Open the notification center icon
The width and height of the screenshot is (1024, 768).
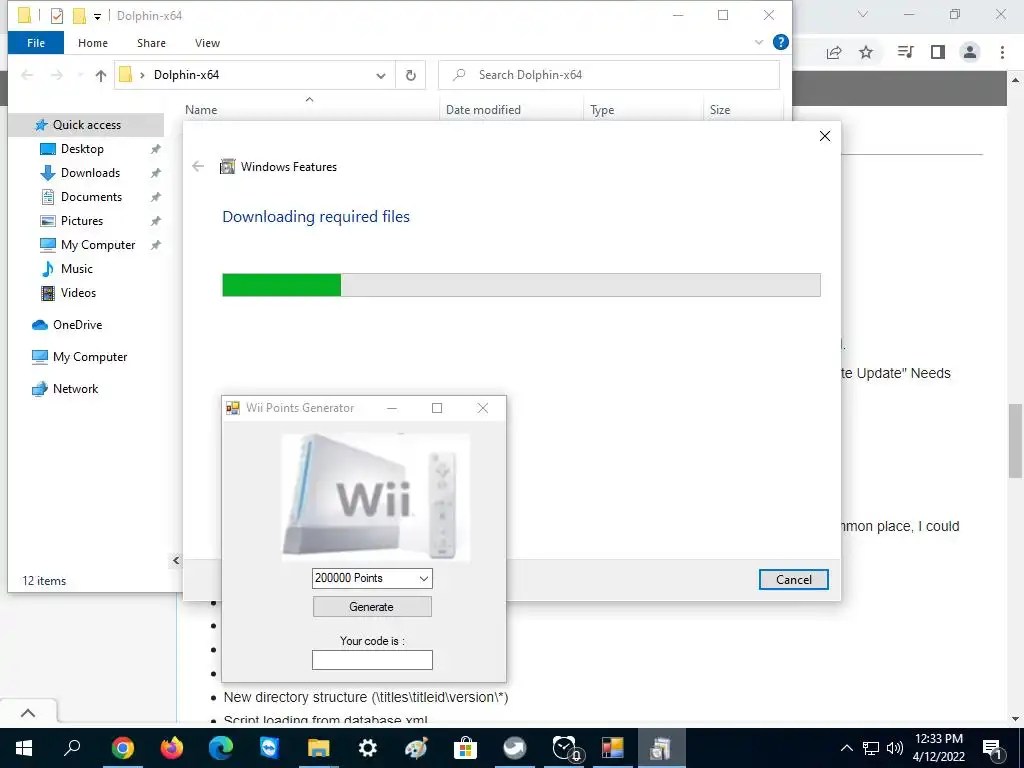(x=992, y=748)
